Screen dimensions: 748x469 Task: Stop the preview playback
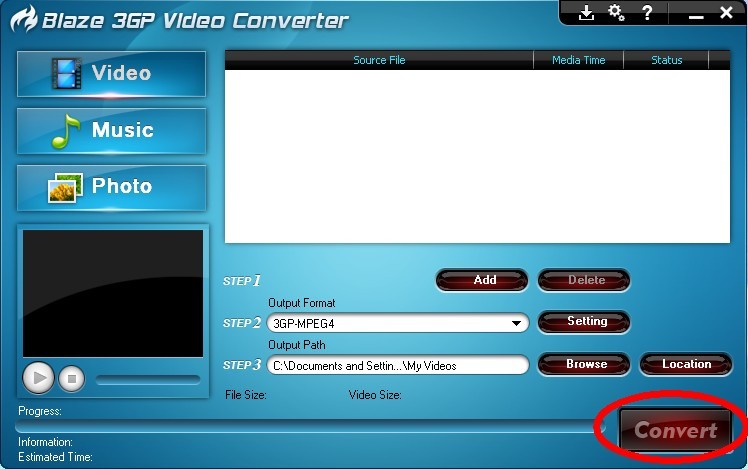(x=72, y=379)
